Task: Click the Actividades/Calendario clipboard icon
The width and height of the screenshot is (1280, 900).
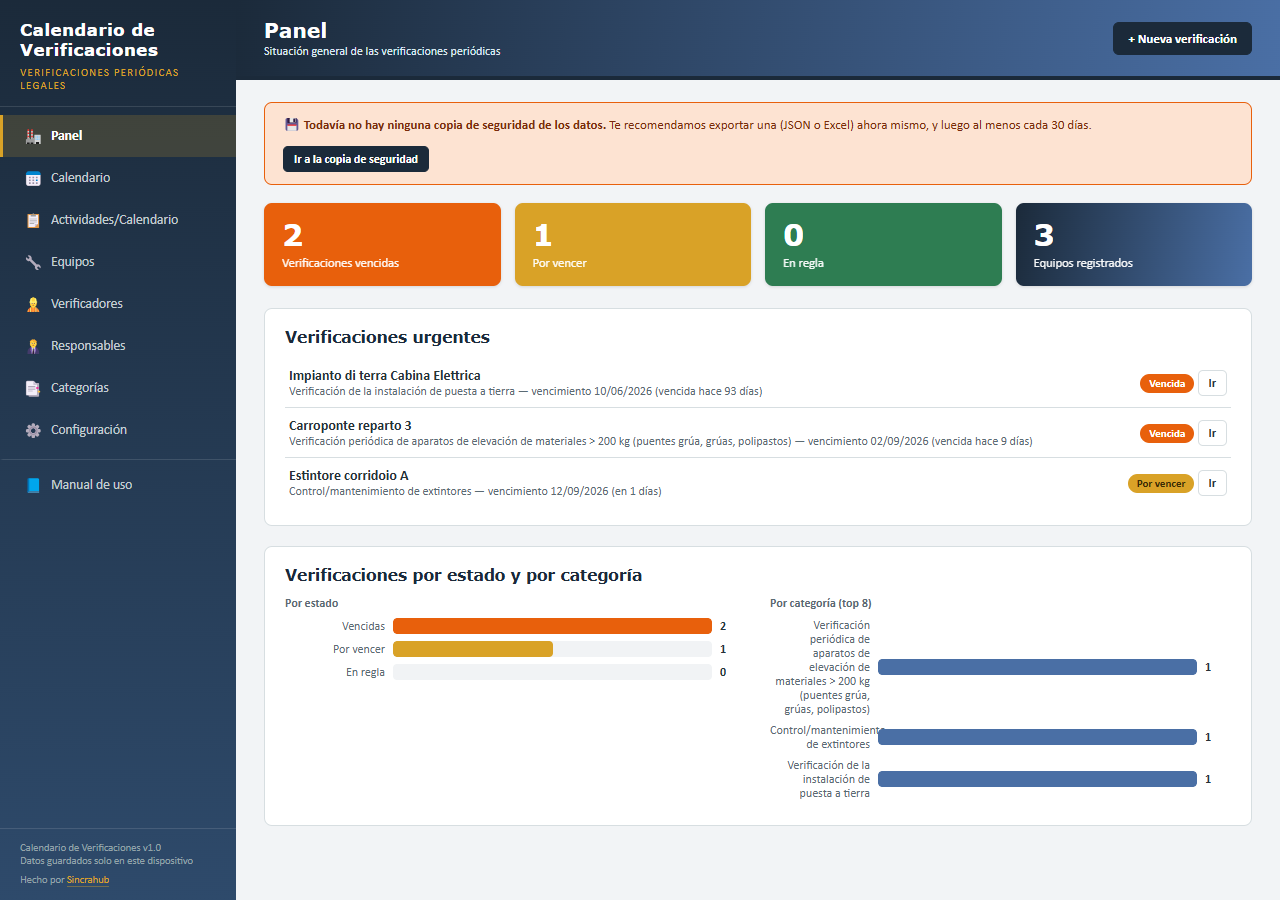Action: 33,220
